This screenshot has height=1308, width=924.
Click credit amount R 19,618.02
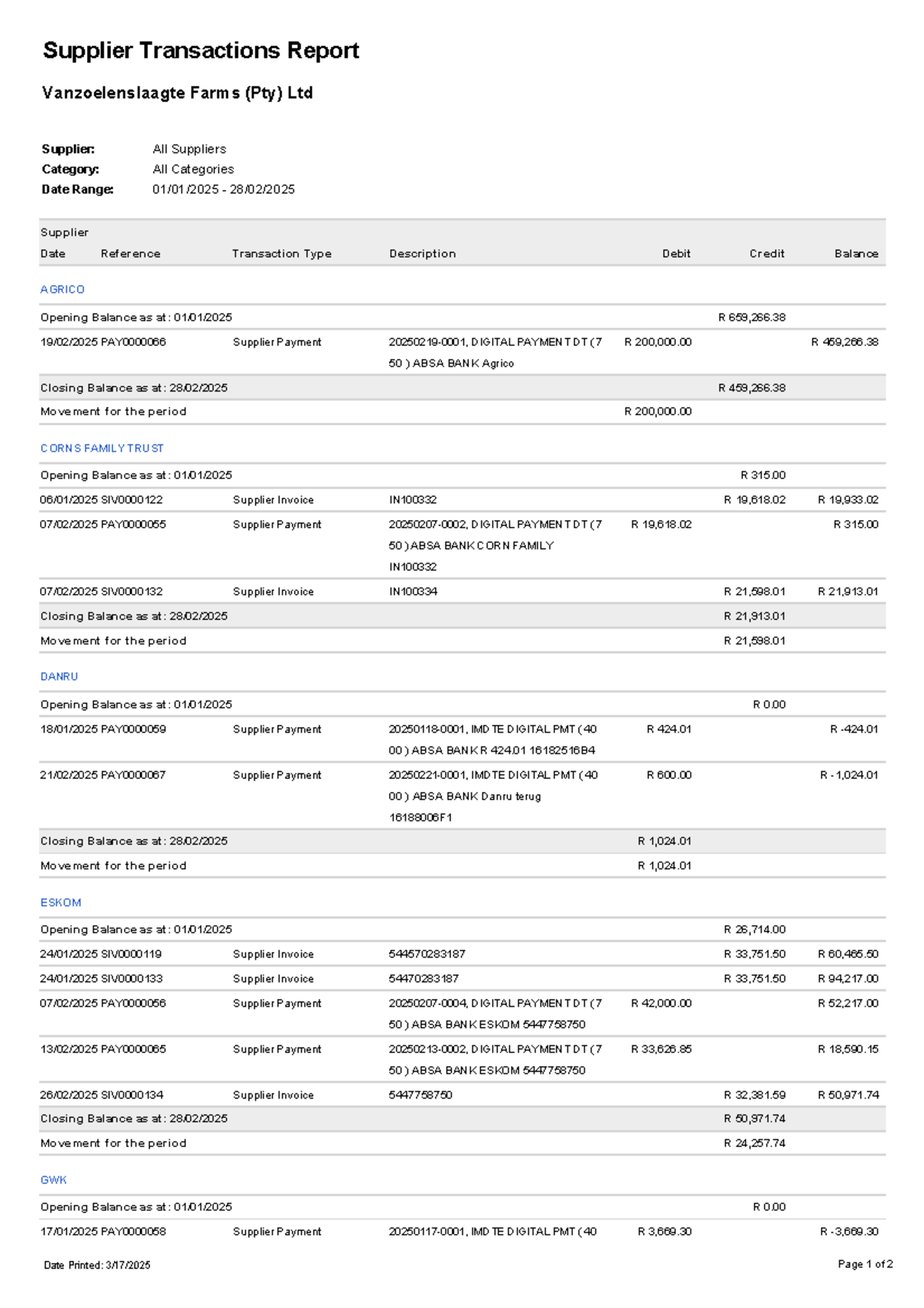click(x=755, y=500)
